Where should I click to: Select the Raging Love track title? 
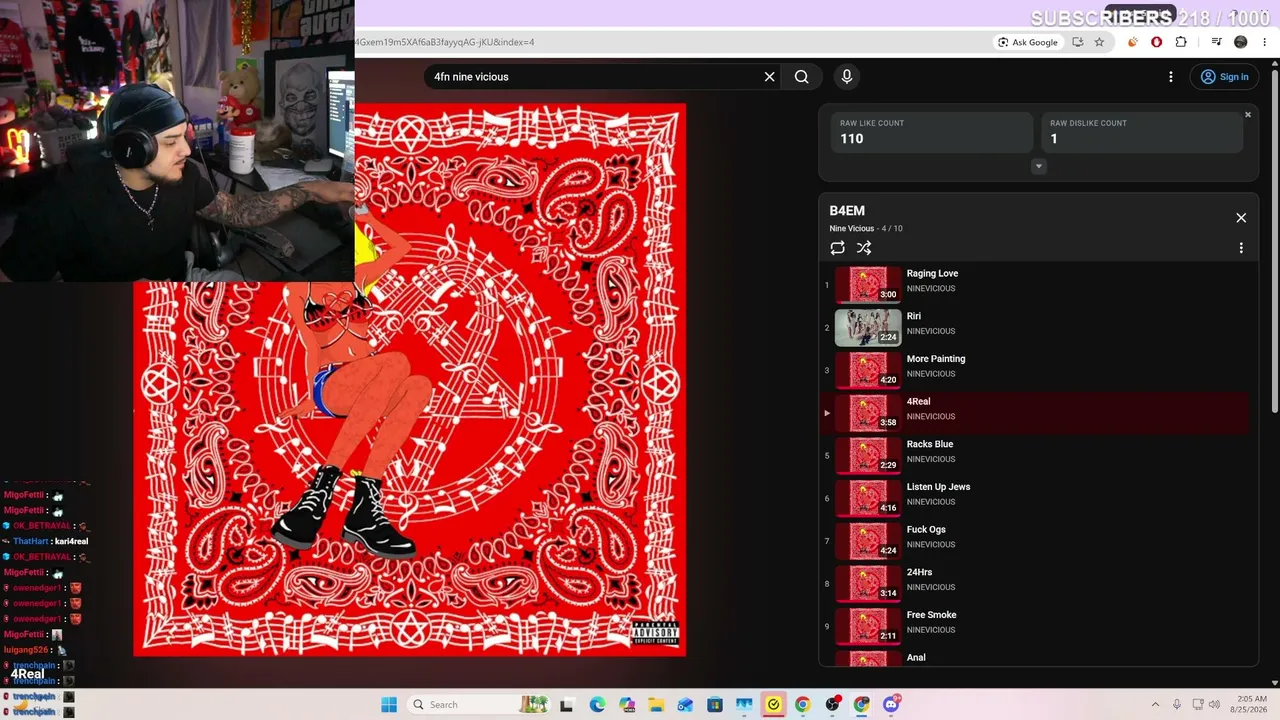[x=932, y=273]
